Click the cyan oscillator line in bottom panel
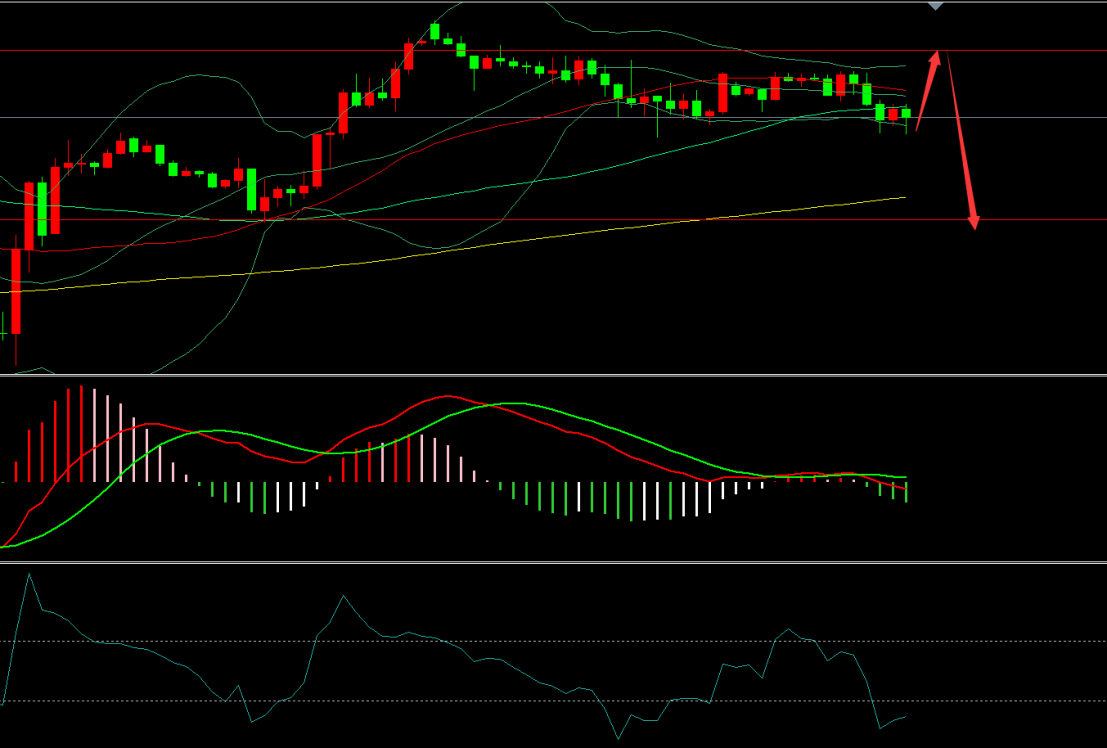The height and width of the screenshot is (748, 1107). pos(452,643)
